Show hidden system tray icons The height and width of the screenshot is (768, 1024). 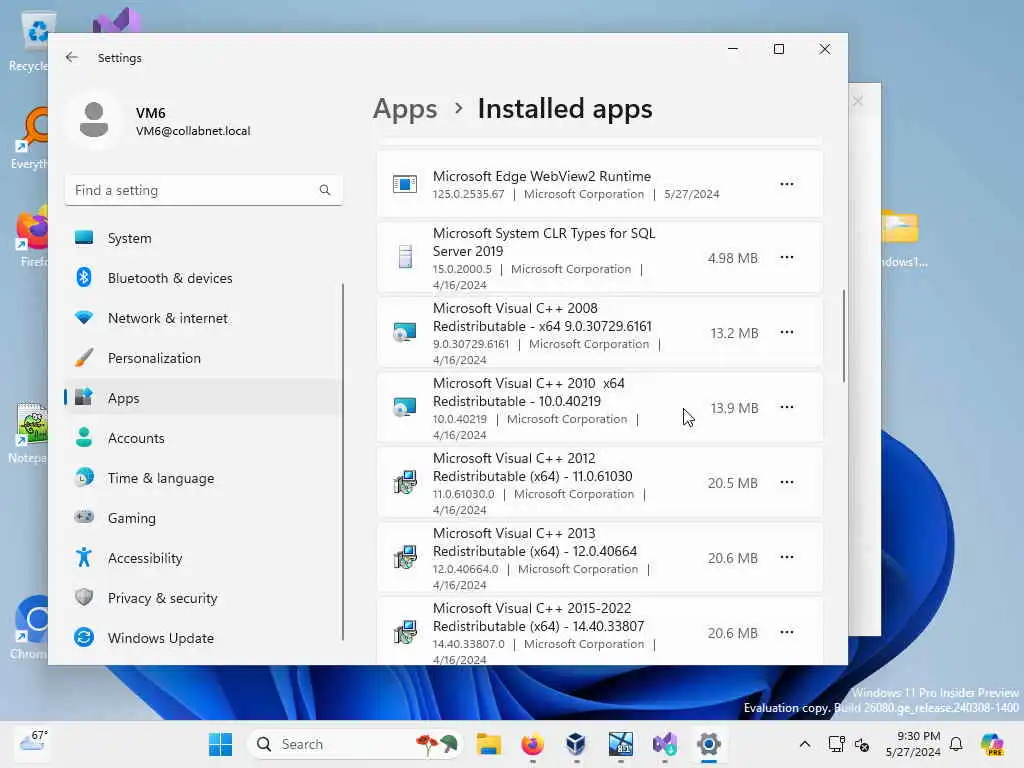(805, 744)
